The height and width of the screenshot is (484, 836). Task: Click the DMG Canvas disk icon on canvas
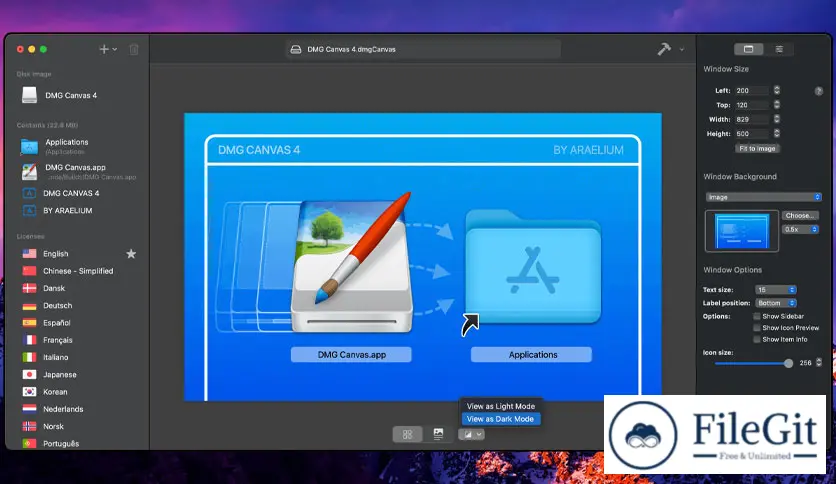[352, 264]
